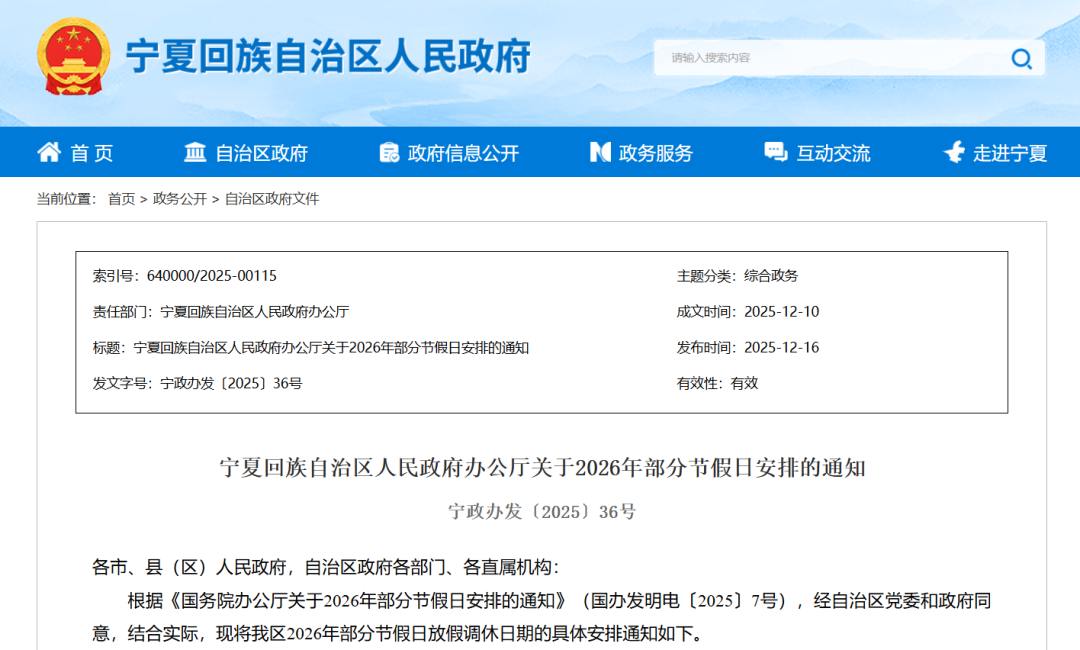Select 互动交流 in navigation bar

[833, 153]
